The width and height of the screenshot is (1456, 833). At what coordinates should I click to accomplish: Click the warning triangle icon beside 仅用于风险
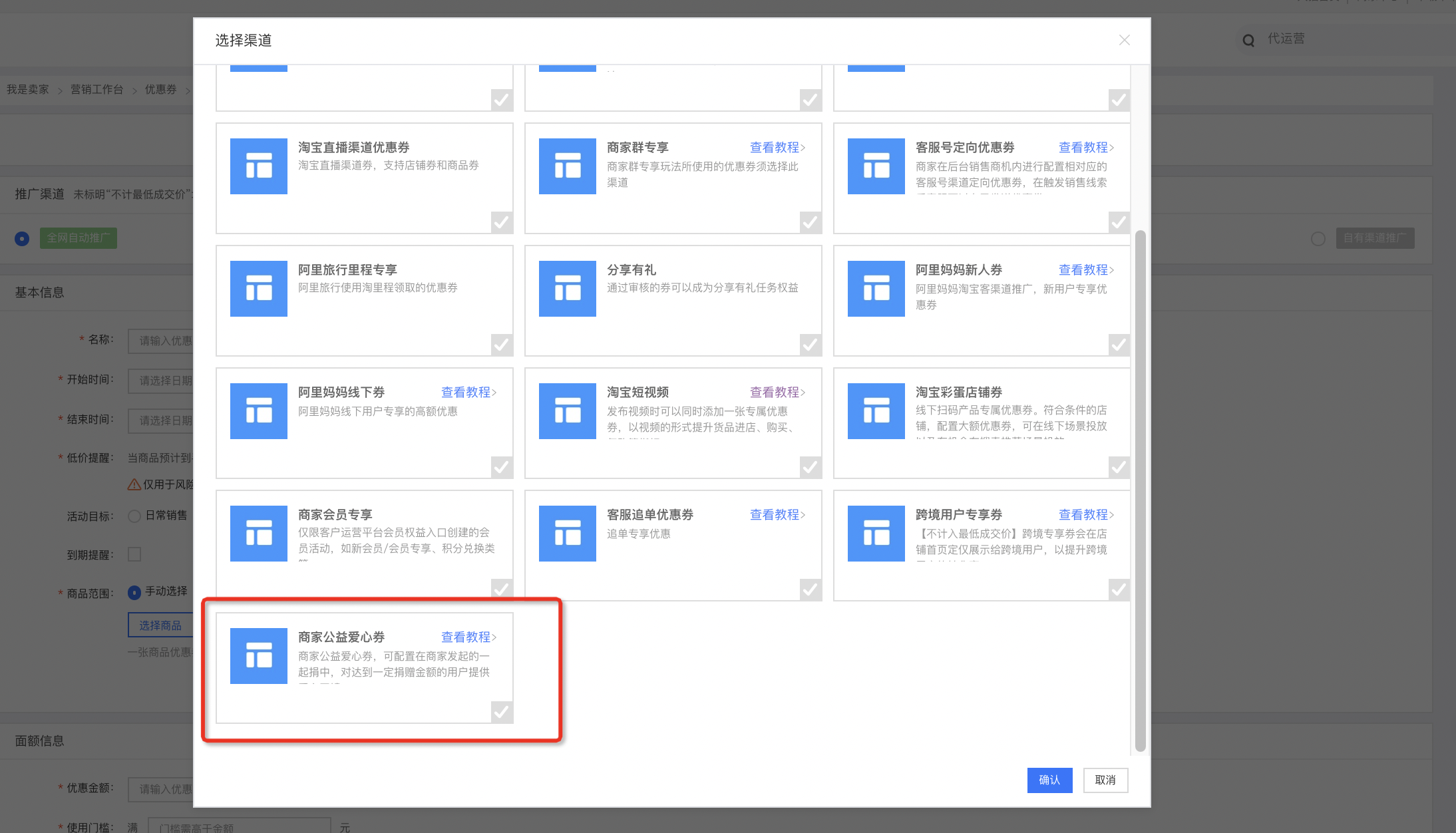click(x=134, y=484)
